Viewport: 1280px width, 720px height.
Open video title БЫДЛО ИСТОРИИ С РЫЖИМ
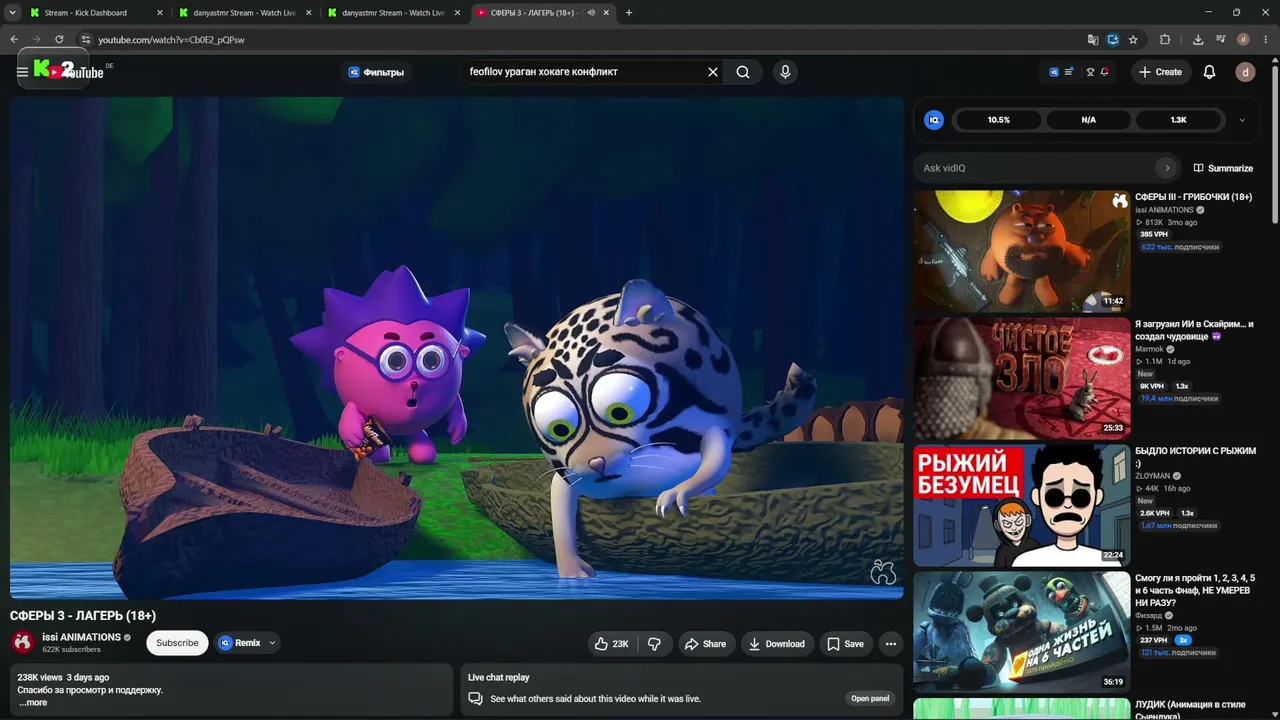[x=1195, y=457]
